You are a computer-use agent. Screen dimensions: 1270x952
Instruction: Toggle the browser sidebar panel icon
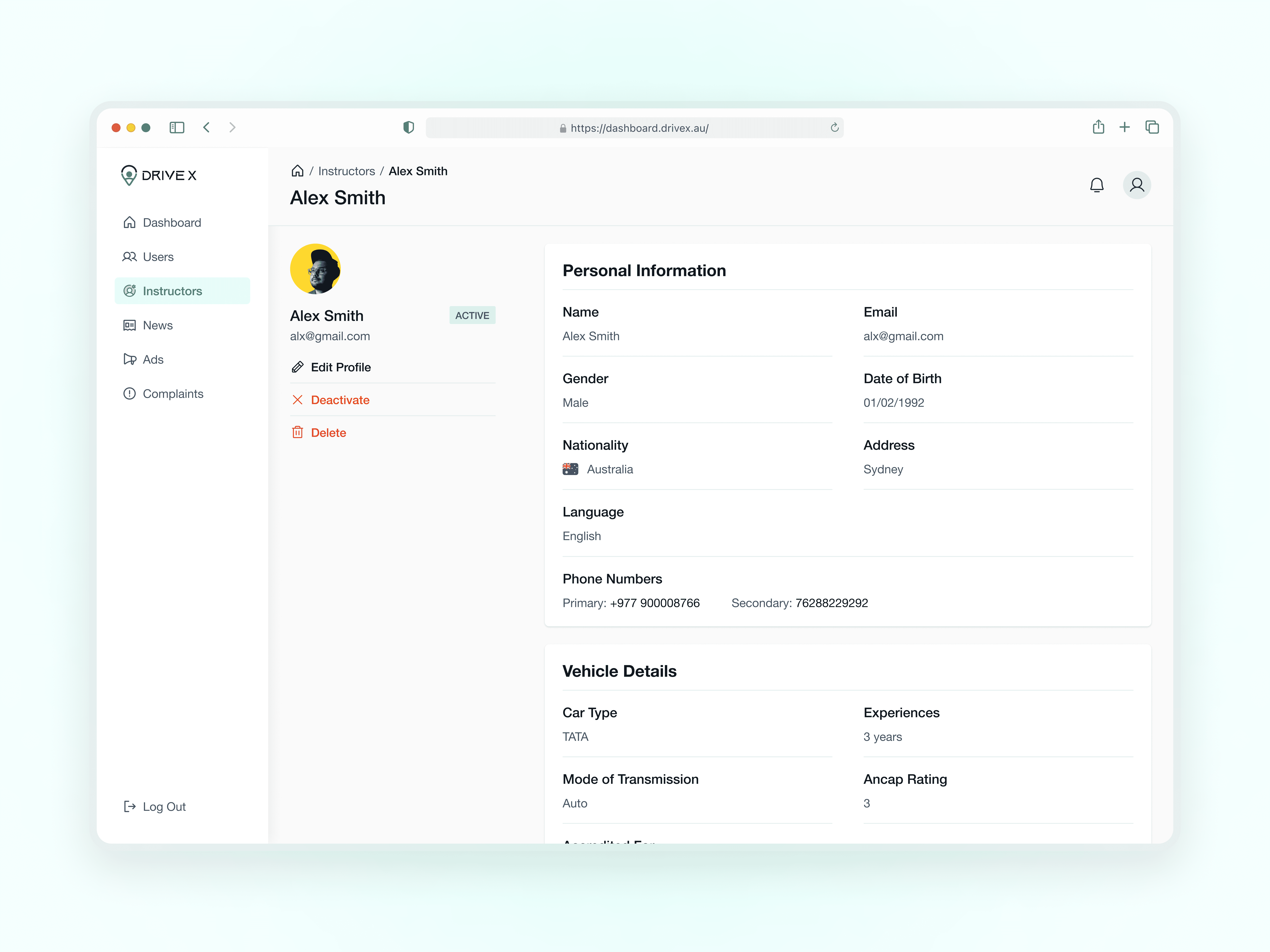click(x=177, y=127)
